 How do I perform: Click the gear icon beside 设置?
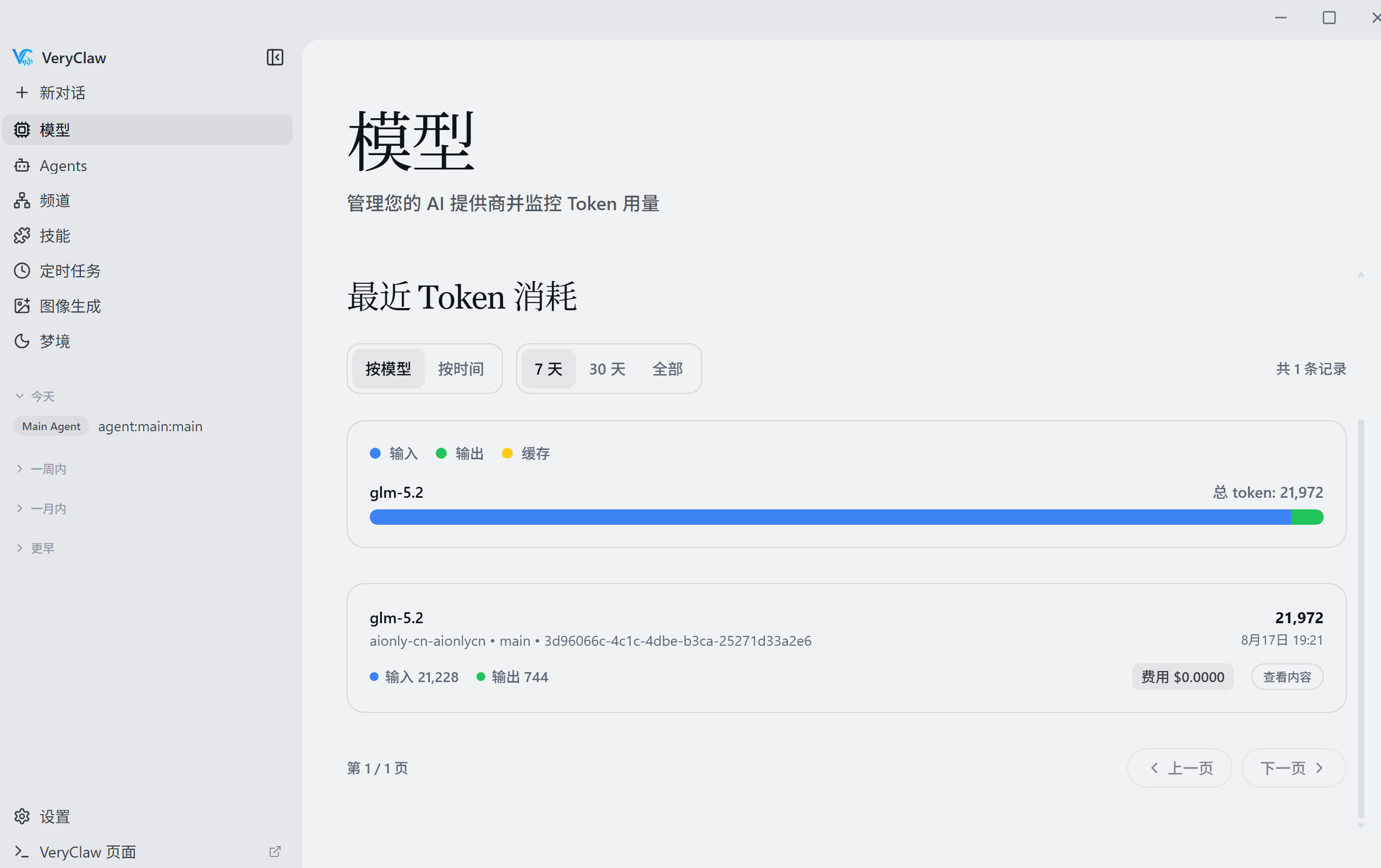tap(22, 816)
